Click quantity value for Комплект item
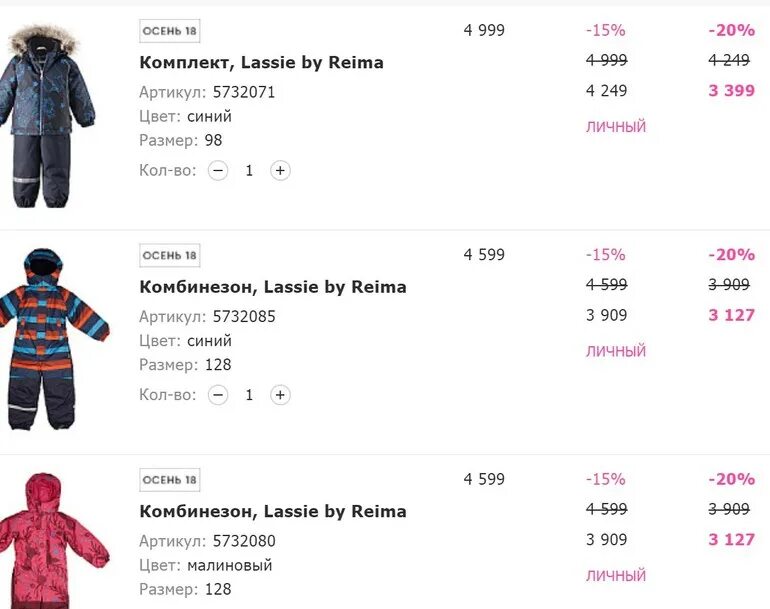770x609 pixels. click(249, 170)
